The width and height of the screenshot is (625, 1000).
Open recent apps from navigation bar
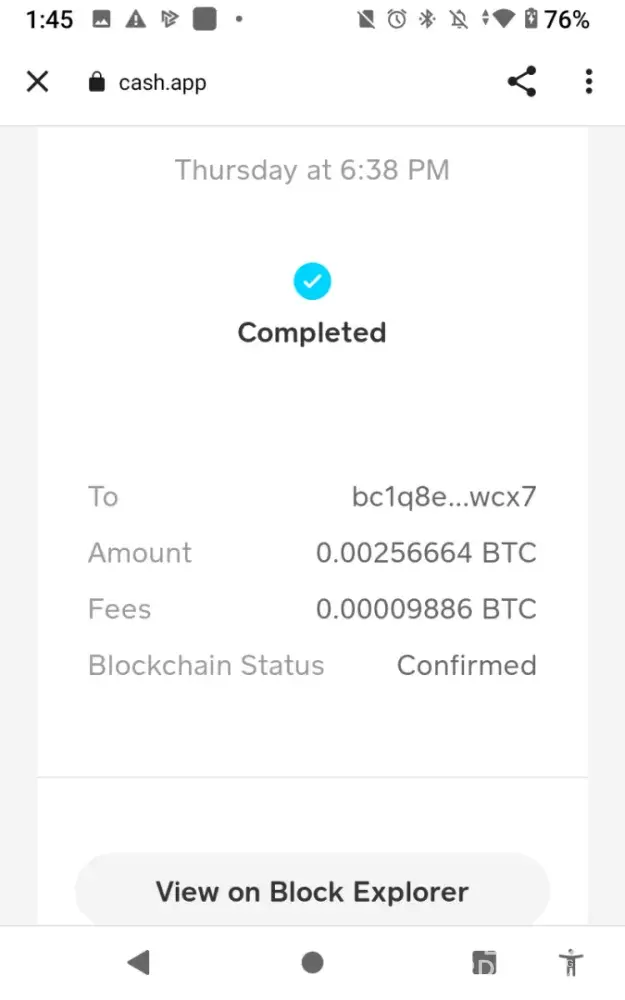[x=485, y=962]
